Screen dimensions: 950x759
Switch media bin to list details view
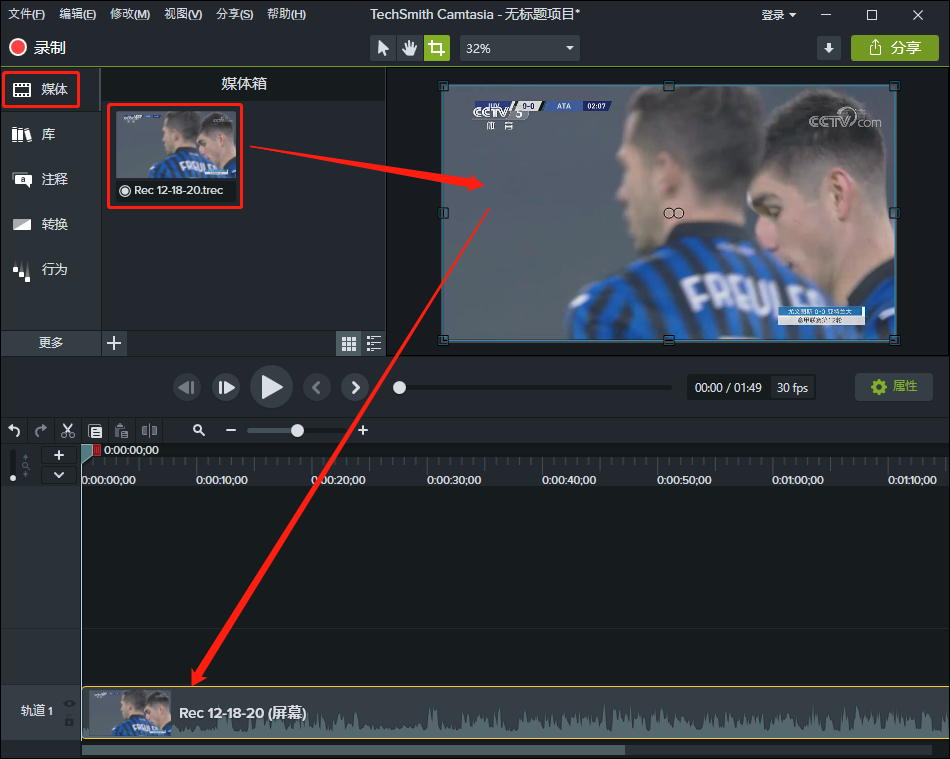[x=374, y=343]
